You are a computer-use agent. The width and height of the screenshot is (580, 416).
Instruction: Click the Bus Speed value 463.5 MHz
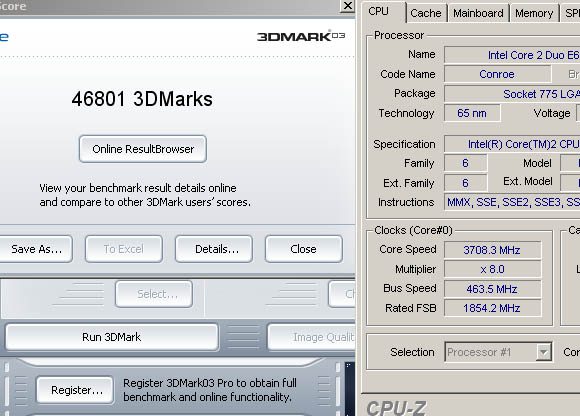pos(492,289)
